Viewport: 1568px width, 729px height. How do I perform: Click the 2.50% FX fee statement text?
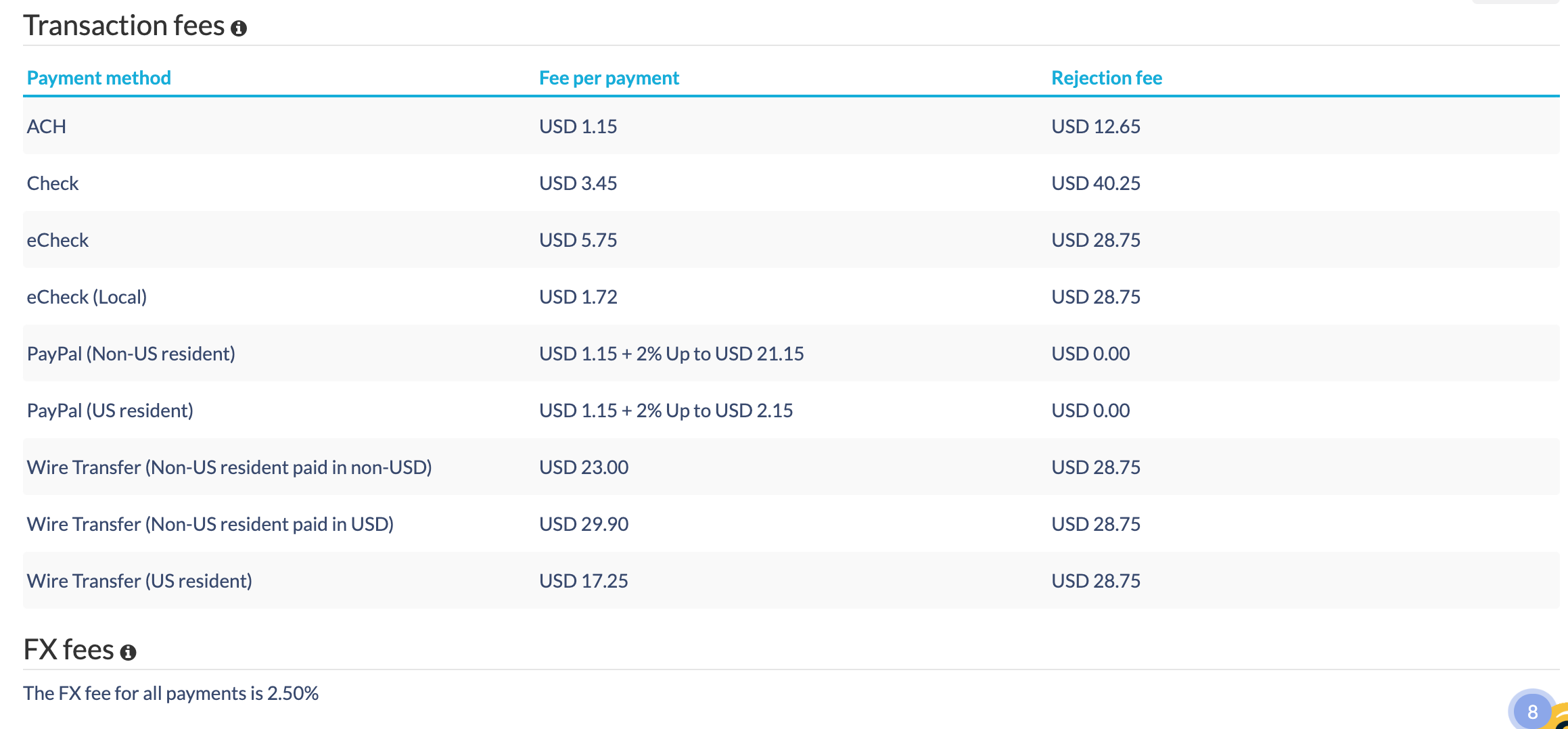pos(170,693)
